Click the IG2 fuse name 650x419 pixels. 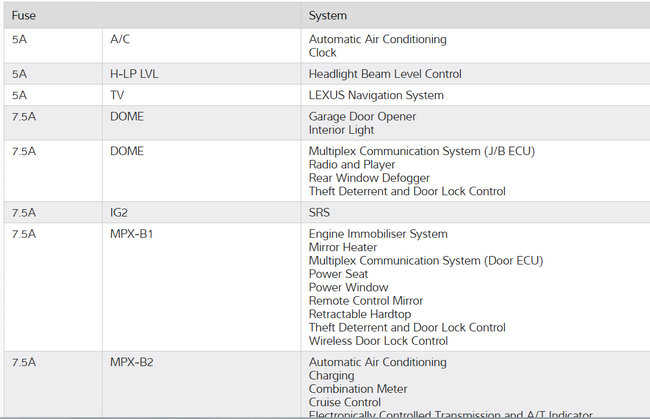point(121,213)
